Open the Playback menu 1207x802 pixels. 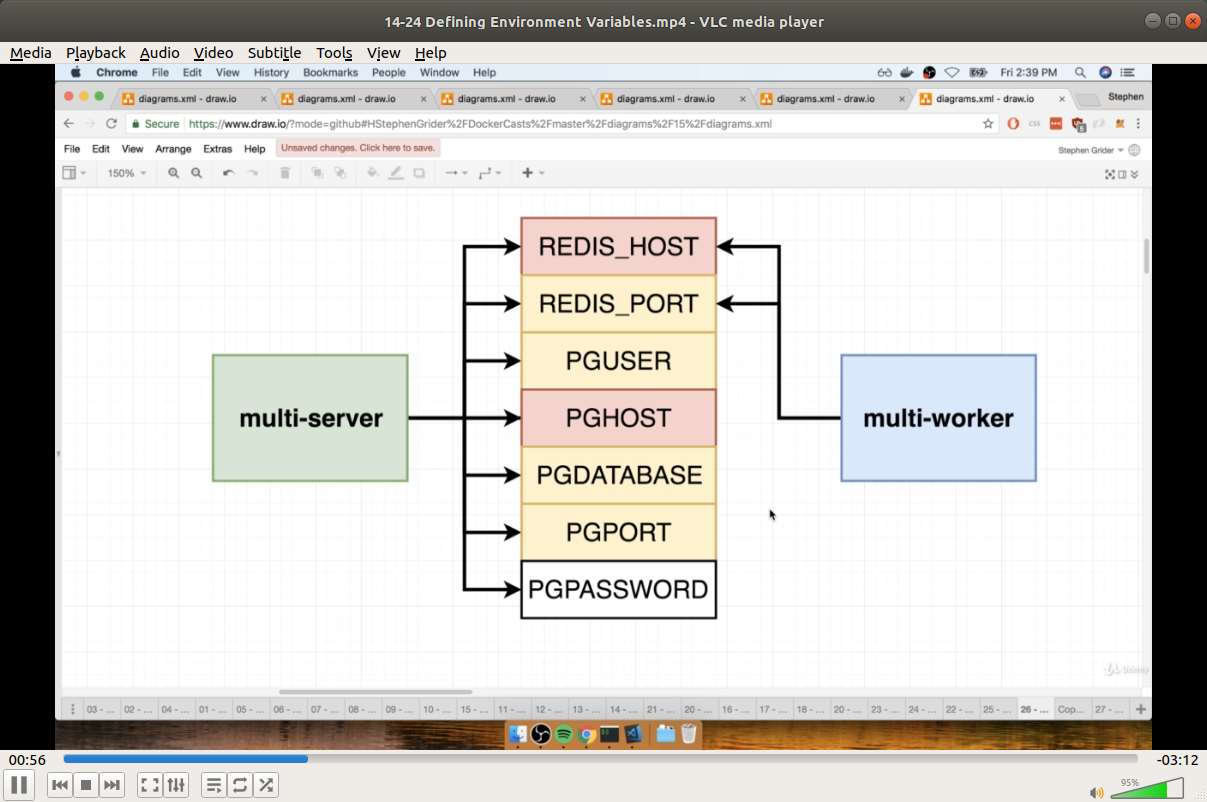(96, 53)
